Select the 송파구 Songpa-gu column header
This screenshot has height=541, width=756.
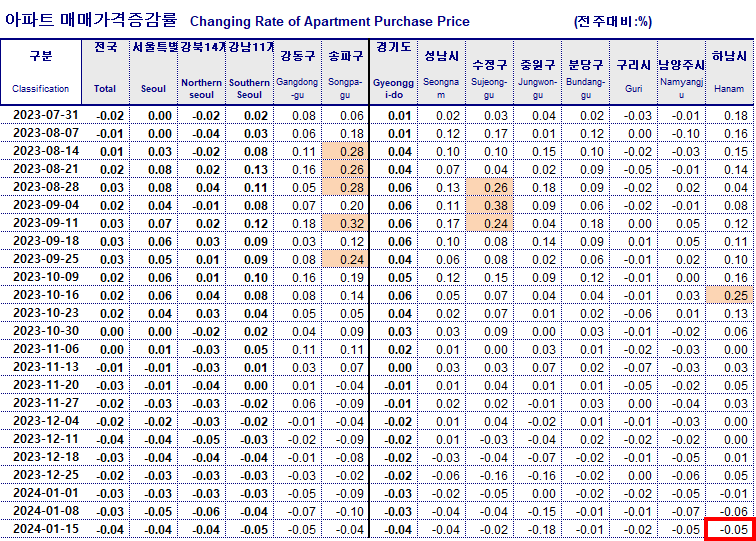click(345, 72)
